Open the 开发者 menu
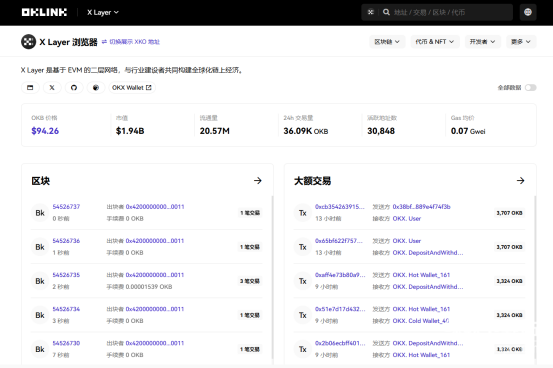 coord(482,42)
